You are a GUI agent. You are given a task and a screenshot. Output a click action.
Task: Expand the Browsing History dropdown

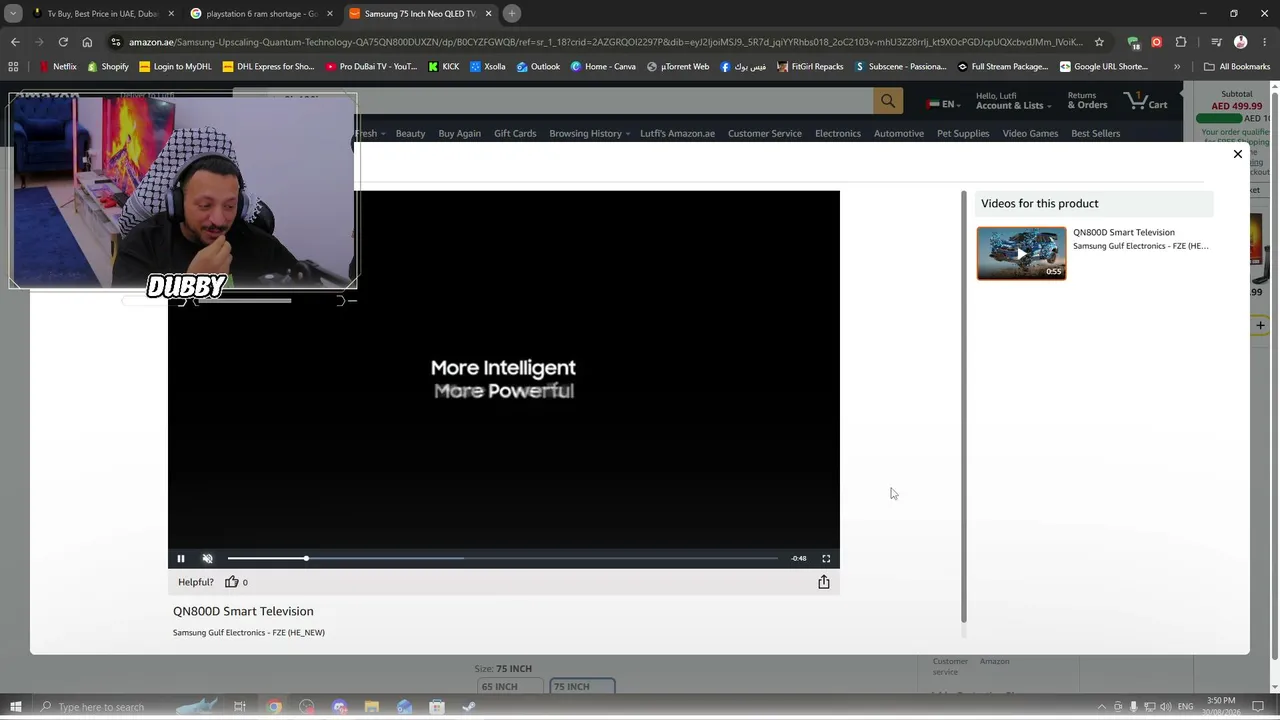589,133
